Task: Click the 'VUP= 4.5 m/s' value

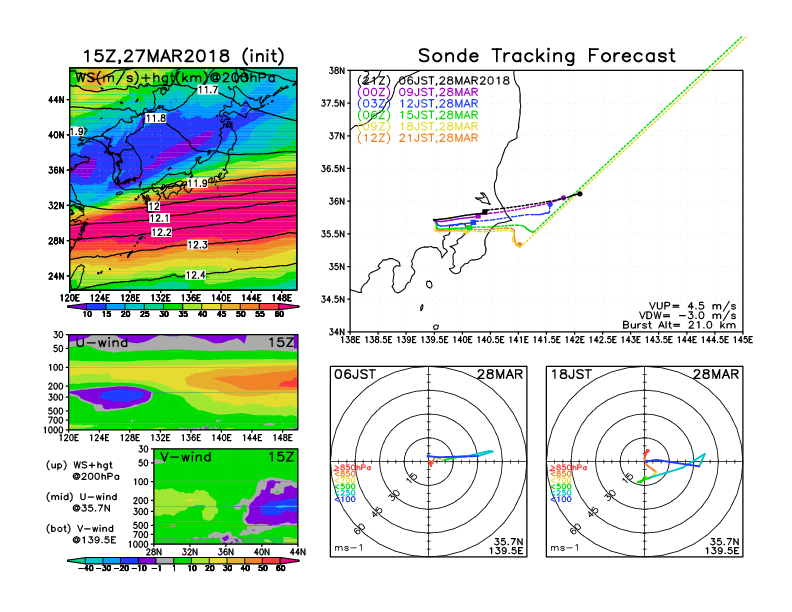Action: point(692,307)
